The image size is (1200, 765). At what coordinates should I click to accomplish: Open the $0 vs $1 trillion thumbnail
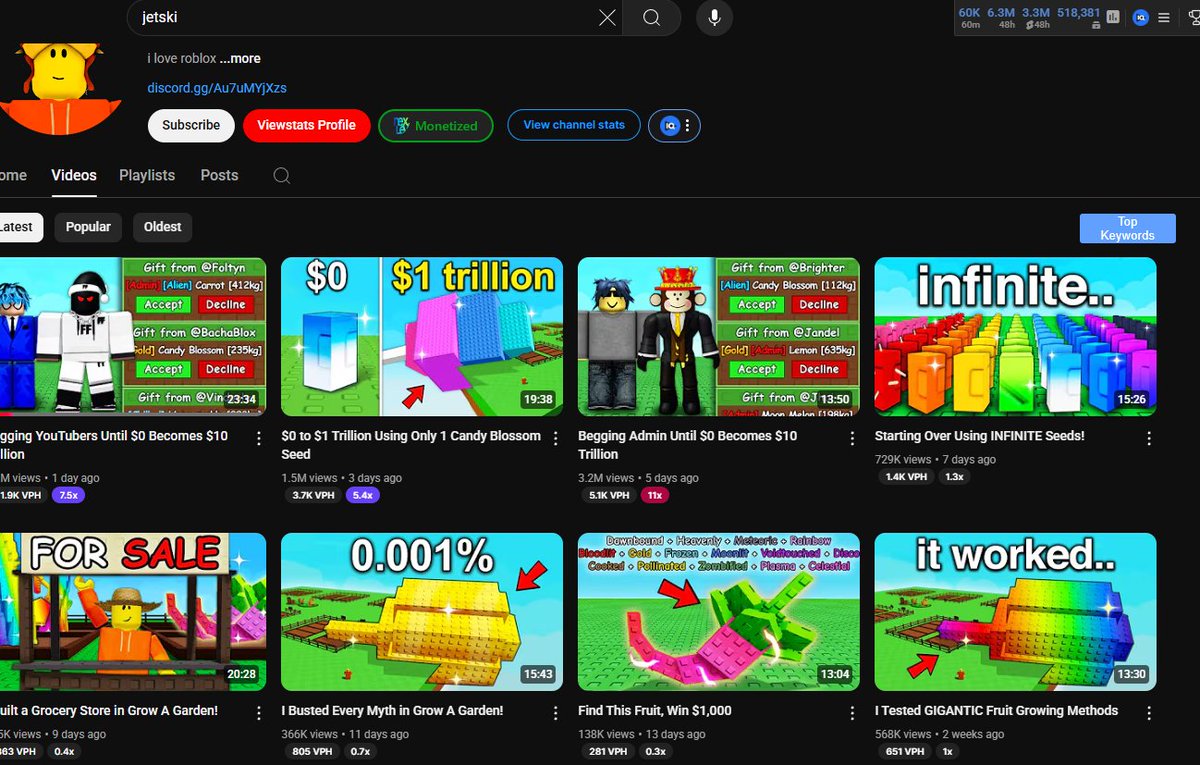[x=422, y=336]
